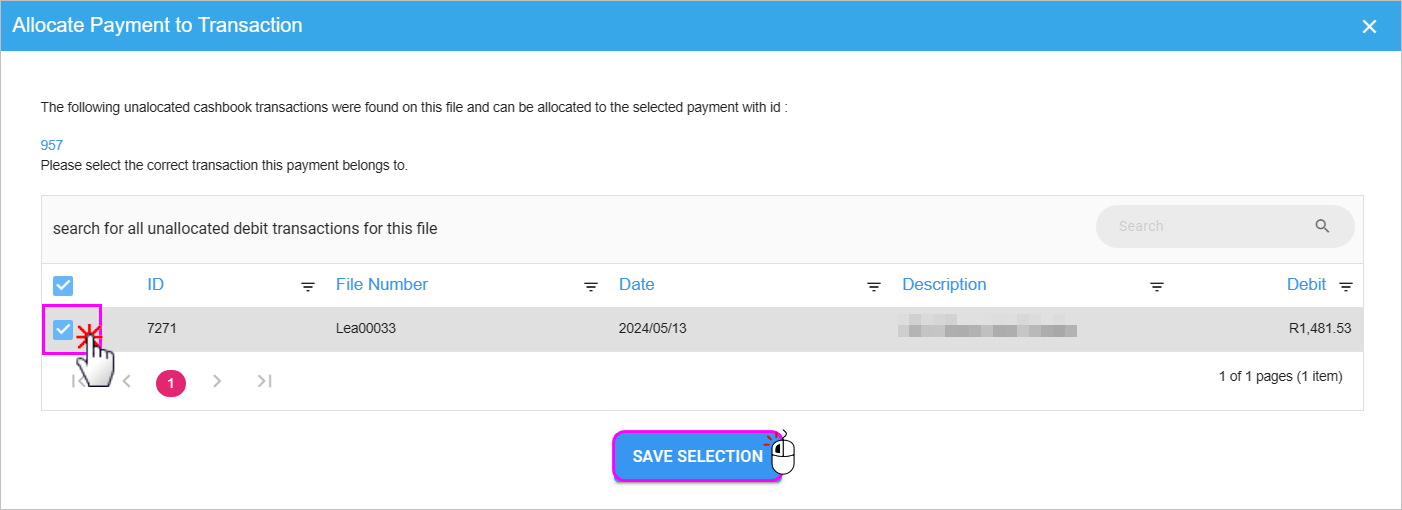Image resolution: width=1402 pixels, height=510 pixels.
Task: Toggle the select-all header checkbox
Action: [63, 285]
